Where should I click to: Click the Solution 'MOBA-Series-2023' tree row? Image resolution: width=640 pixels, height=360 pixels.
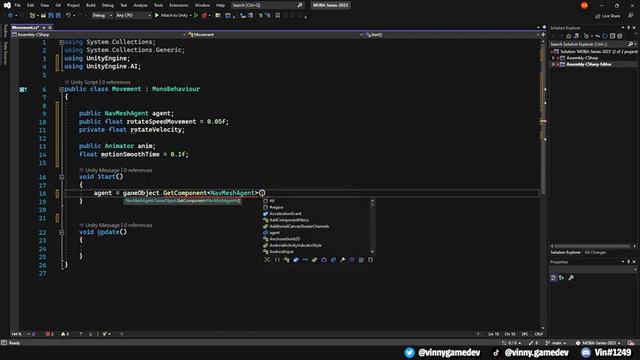click(594, 51)
